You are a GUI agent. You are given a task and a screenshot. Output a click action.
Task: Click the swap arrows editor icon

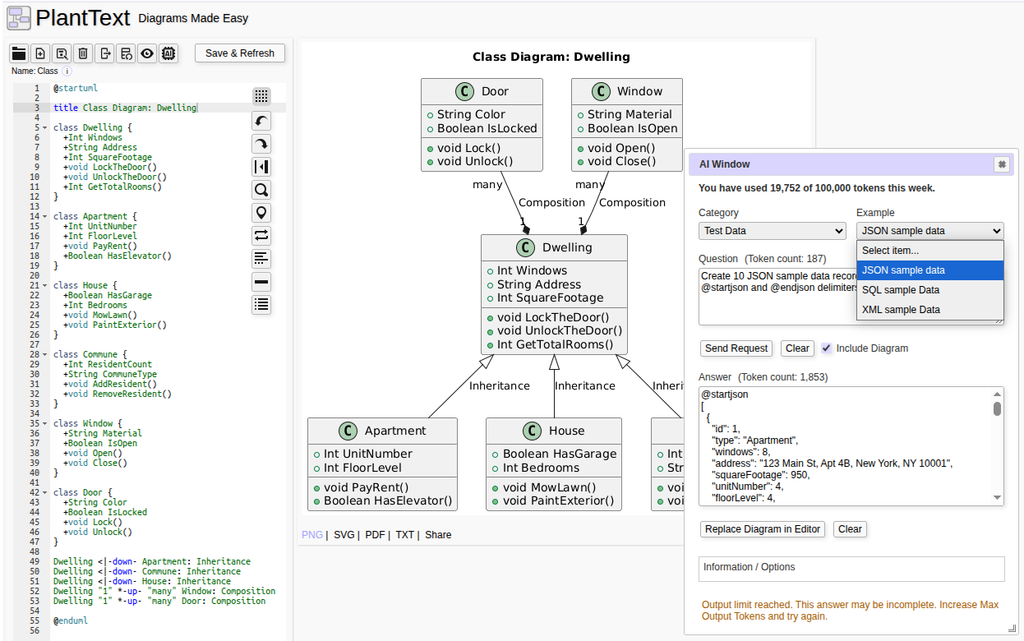pos(261,236)
